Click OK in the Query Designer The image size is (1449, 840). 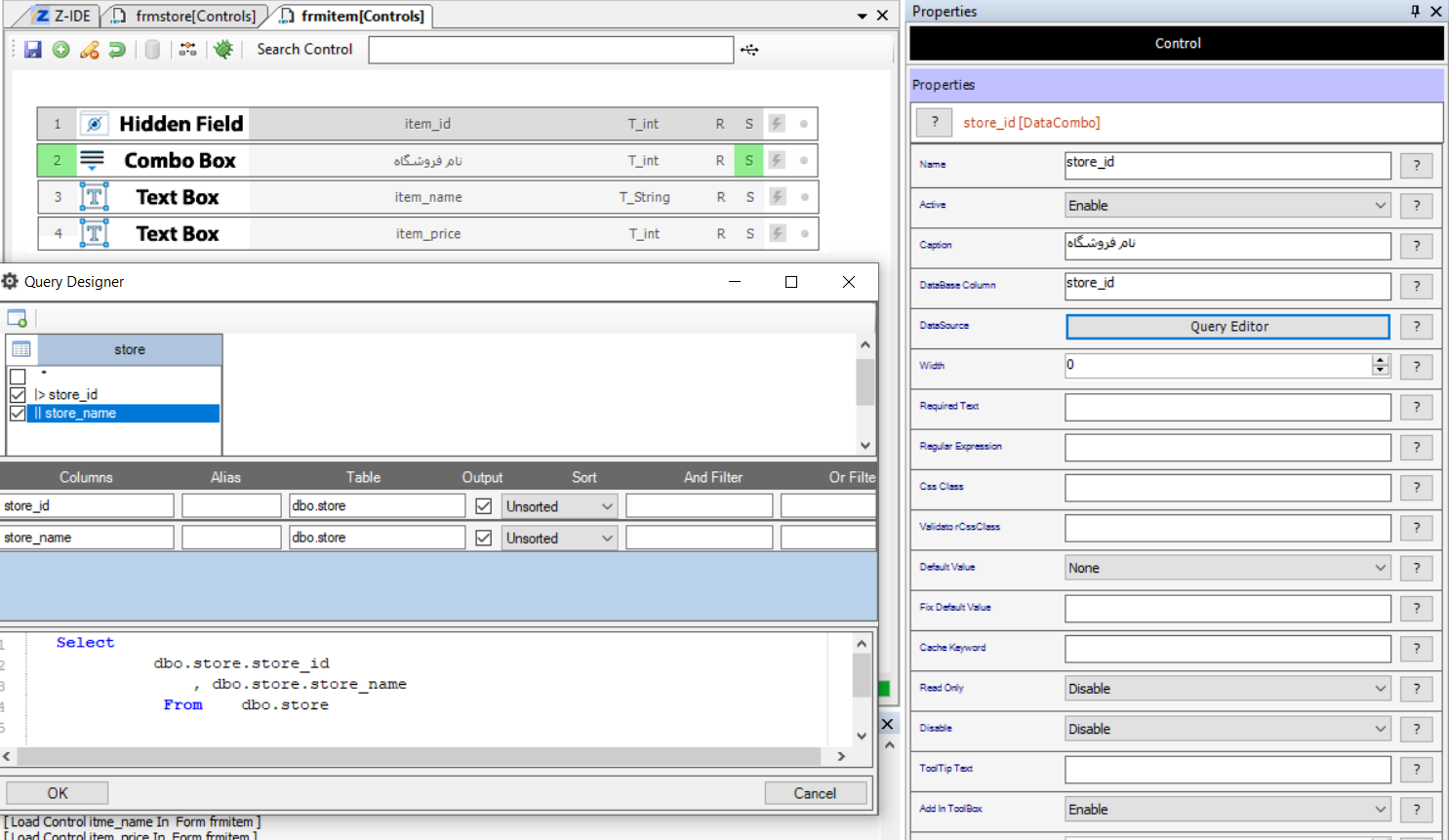click(58, 793)
